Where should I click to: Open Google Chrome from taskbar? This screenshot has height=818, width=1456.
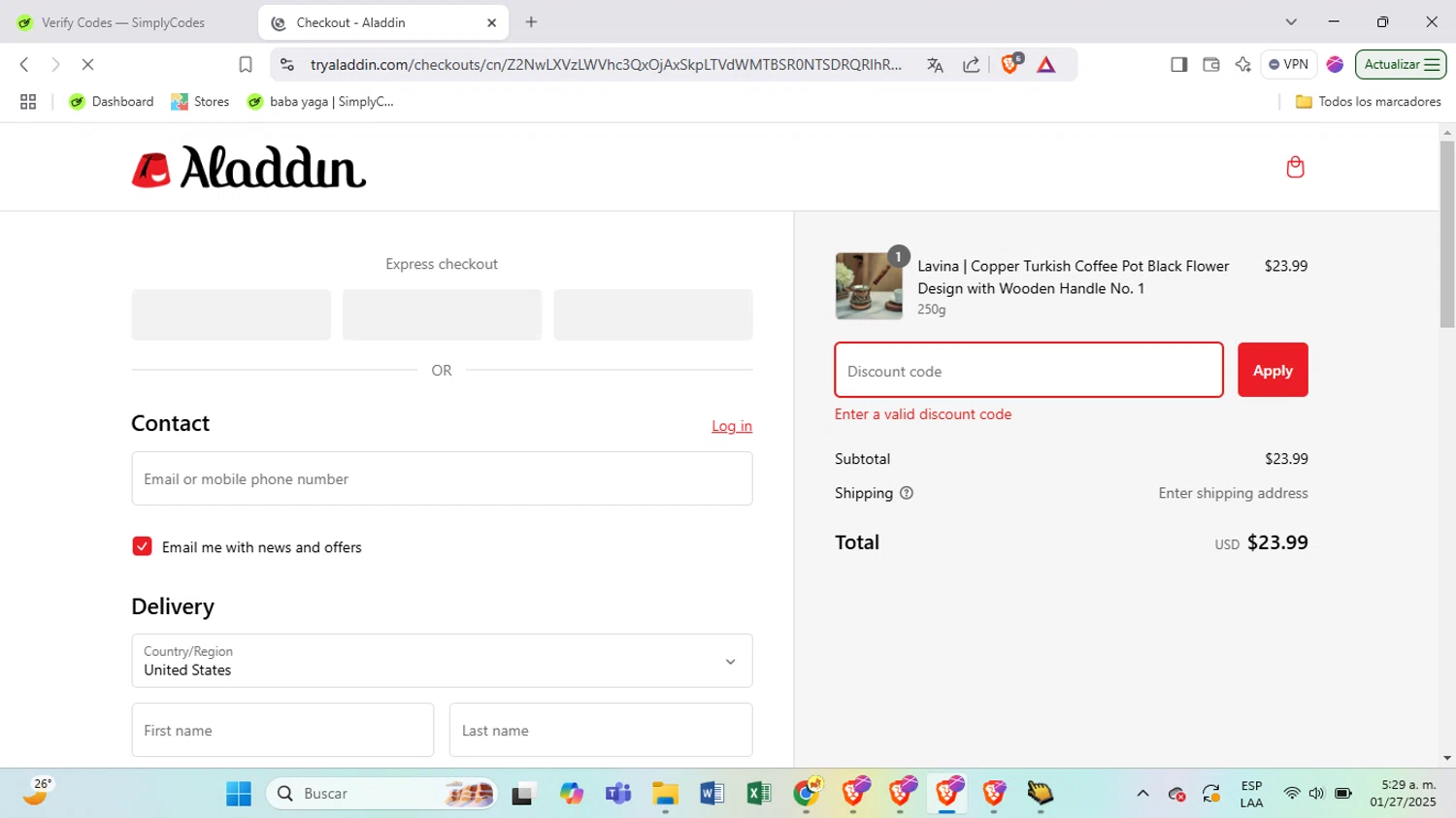806,794
